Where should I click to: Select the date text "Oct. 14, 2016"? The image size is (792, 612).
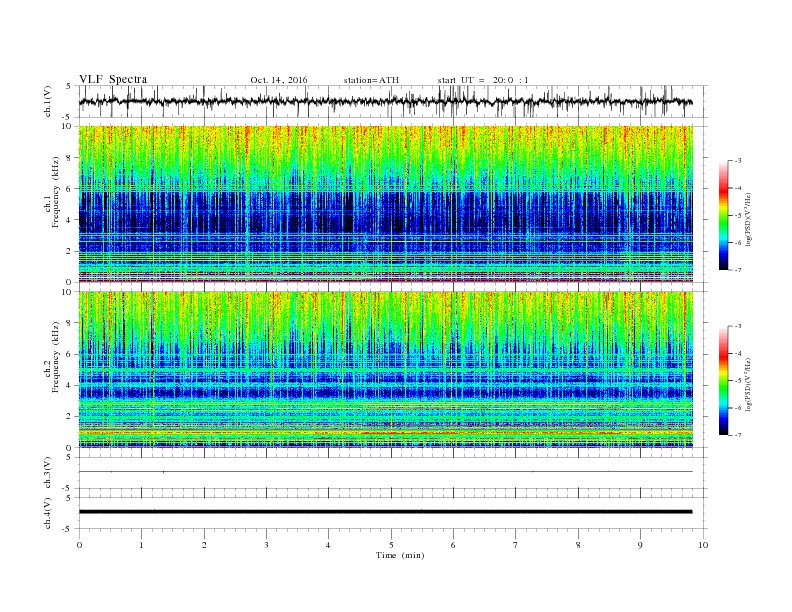[279, 80]
